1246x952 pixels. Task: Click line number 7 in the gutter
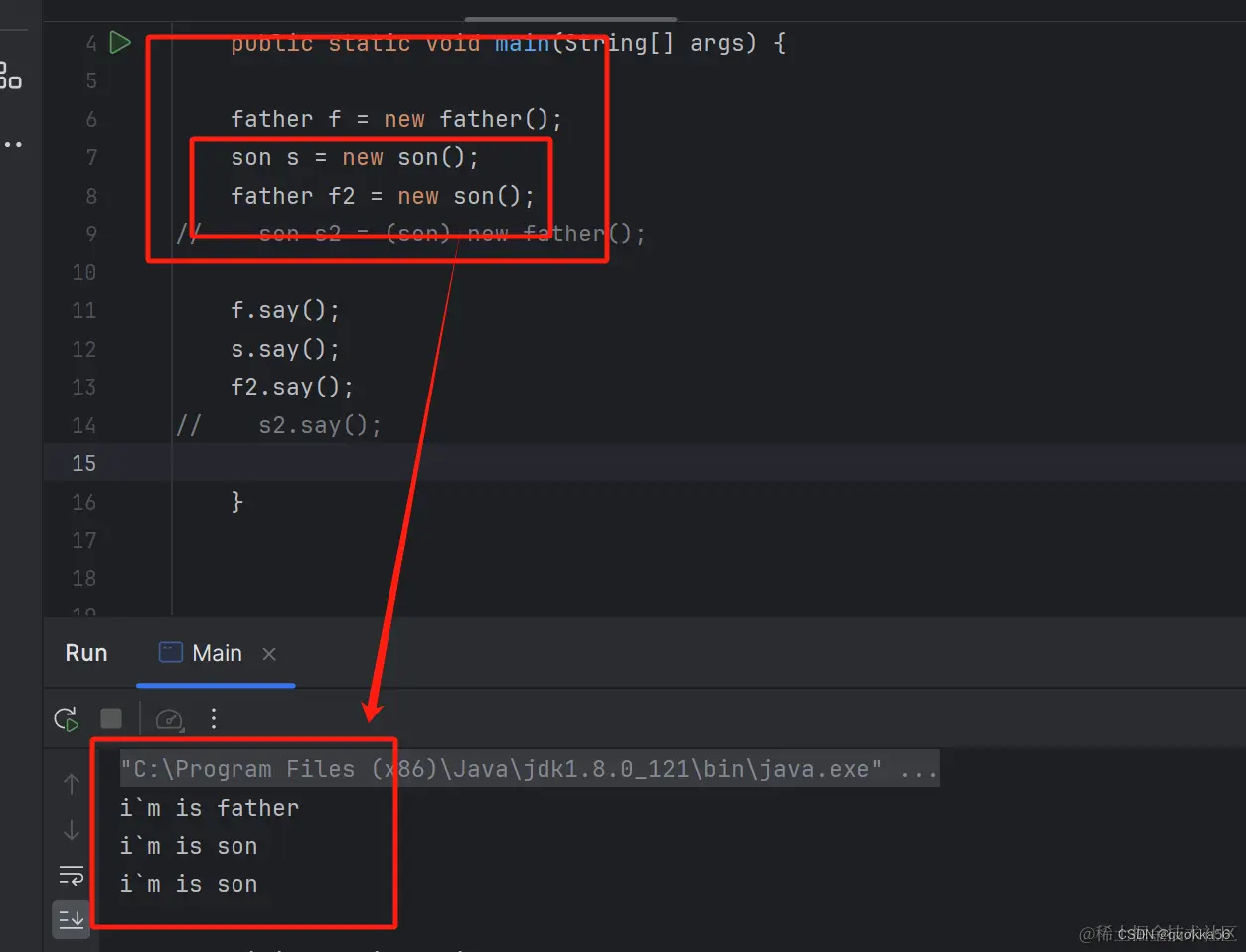[x=91, y=157]
